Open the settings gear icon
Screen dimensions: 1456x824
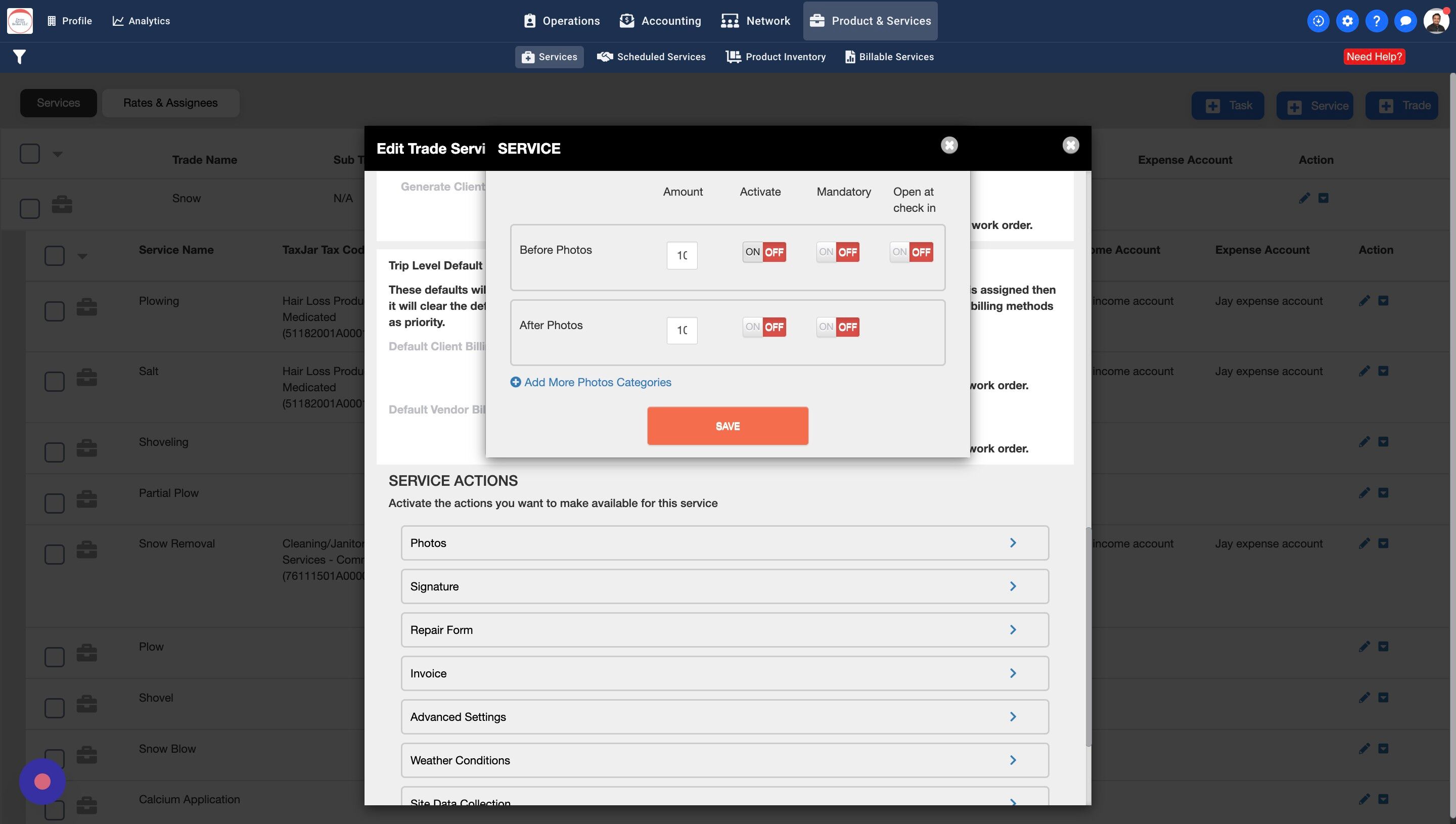1347,21
